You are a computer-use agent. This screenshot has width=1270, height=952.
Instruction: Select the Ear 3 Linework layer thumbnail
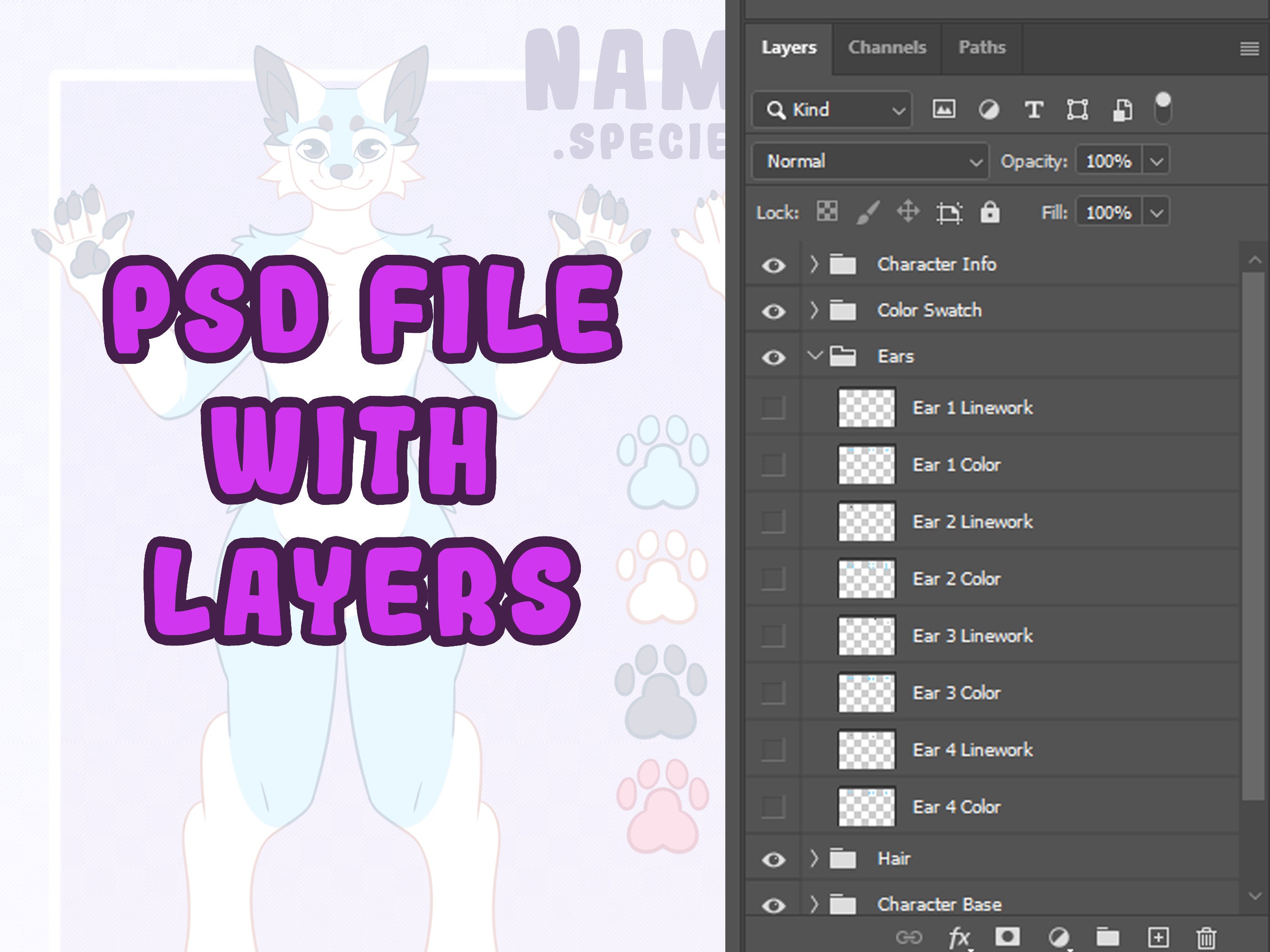[x=866, y=636]
